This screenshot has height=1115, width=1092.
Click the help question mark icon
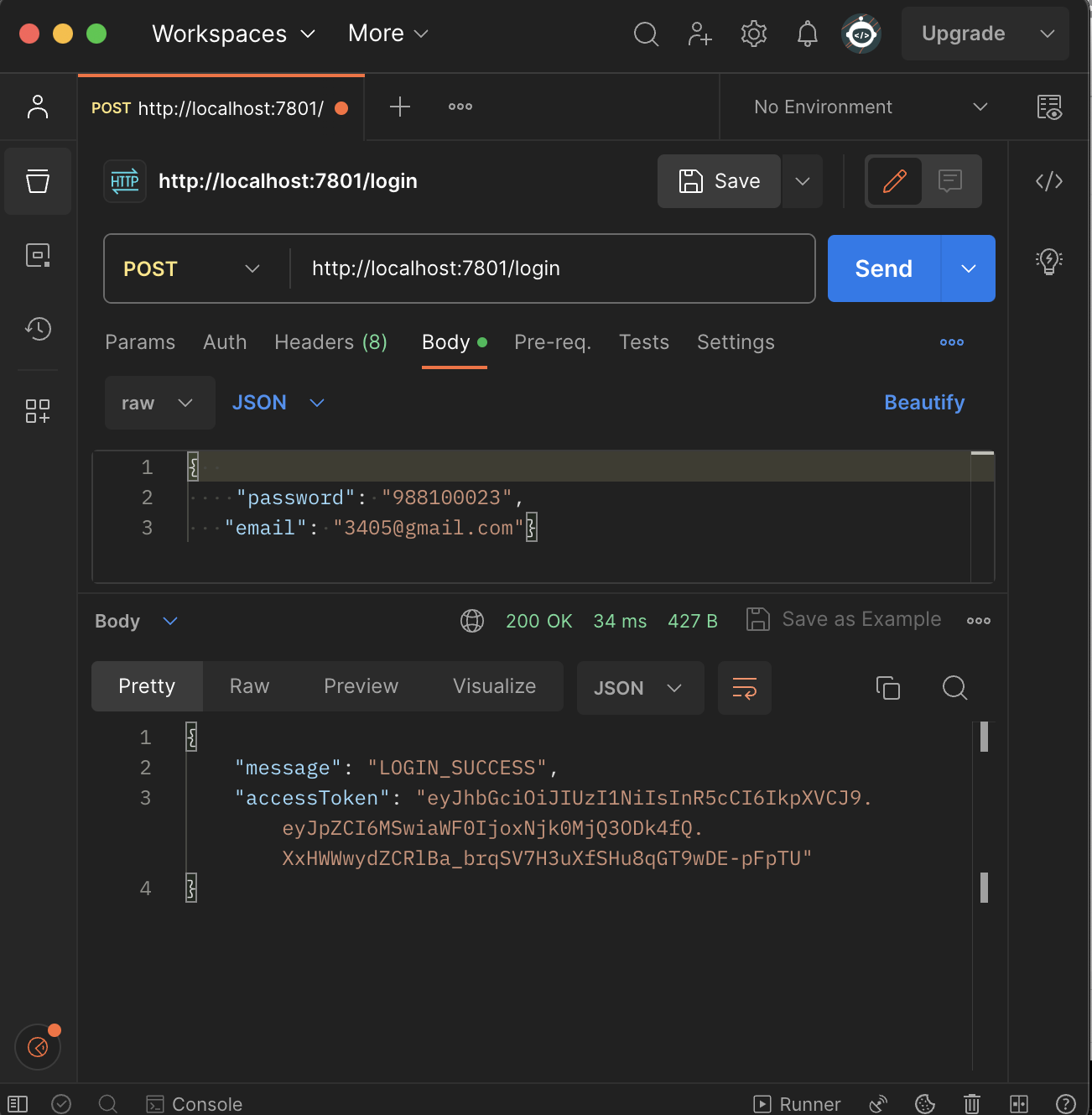1065,1104
